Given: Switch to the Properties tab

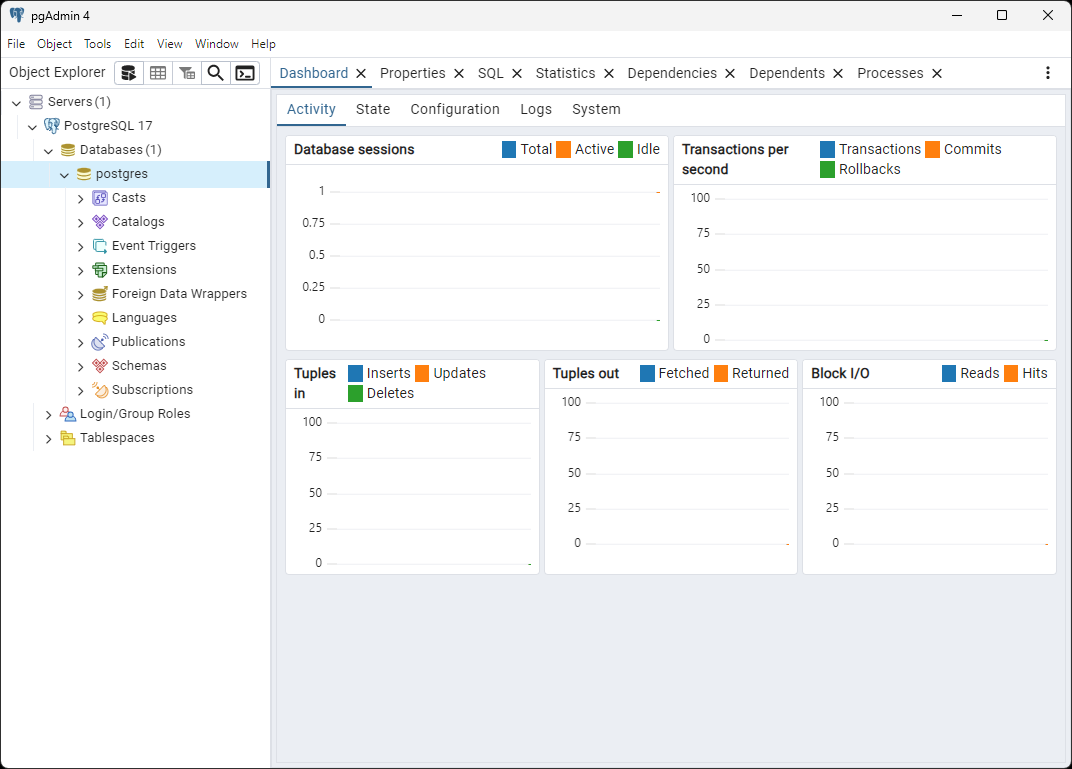Looking at the screenshot, I should point(412,73).
